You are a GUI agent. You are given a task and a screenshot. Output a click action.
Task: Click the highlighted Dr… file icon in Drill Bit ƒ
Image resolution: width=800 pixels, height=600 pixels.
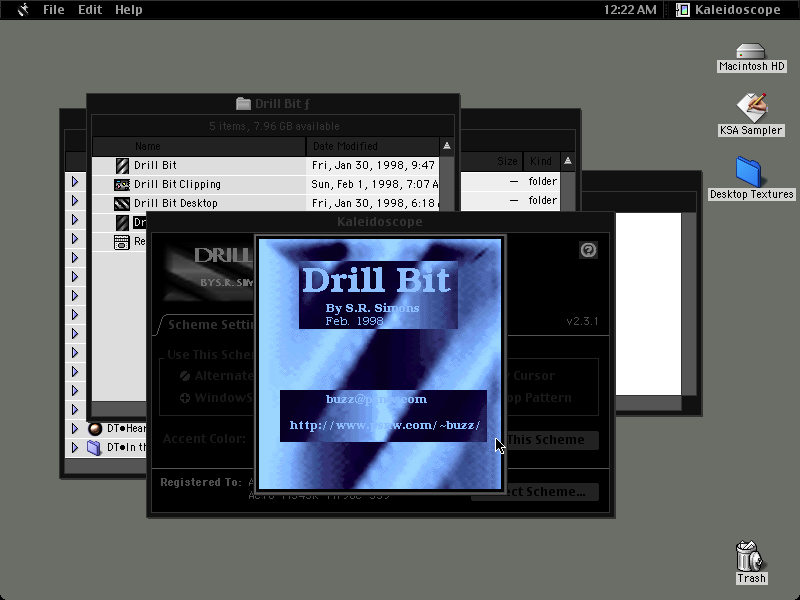coord(122,222)
